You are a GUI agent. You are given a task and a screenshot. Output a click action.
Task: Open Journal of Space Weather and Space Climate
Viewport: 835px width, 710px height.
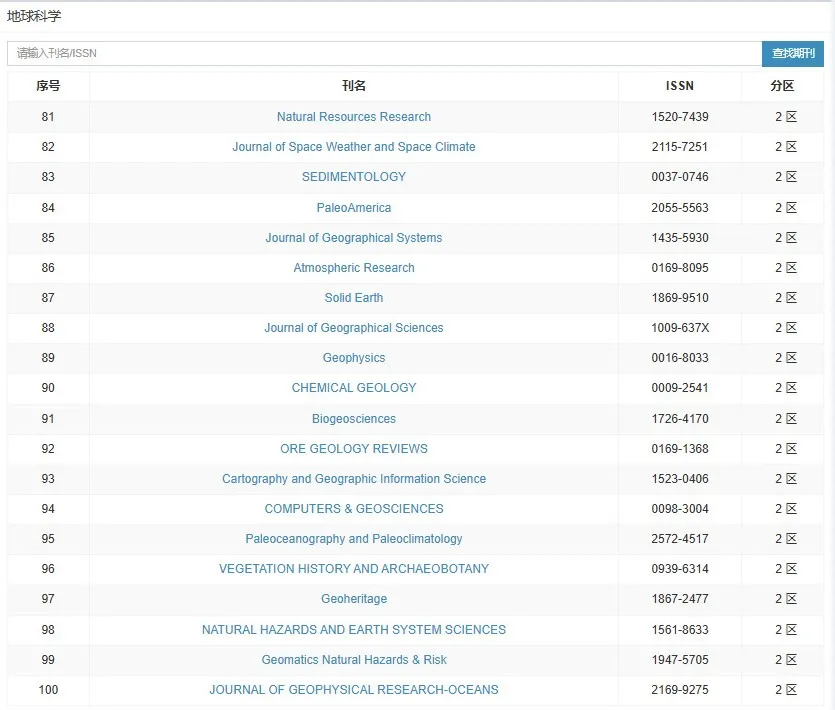pyautogui.click(x=354, y=146)
